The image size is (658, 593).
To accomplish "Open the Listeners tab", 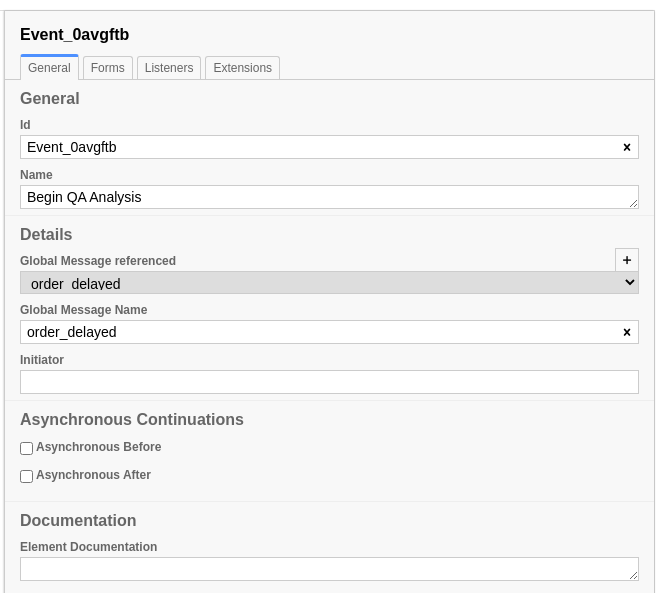I will [169, 68].
